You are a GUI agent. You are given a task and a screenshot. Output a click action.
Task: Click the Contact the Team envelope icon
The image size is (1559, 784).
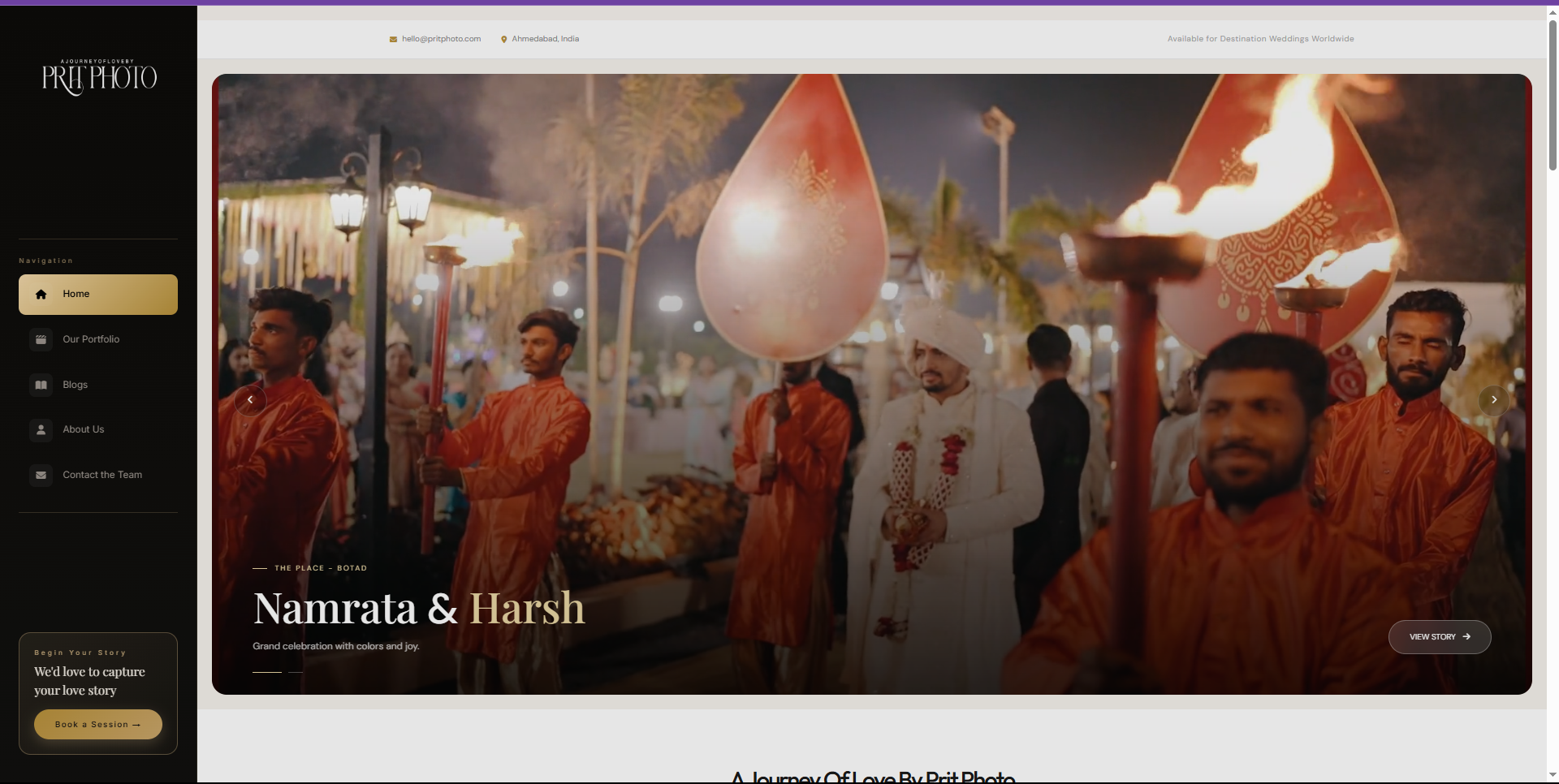(x=41, y=475)
